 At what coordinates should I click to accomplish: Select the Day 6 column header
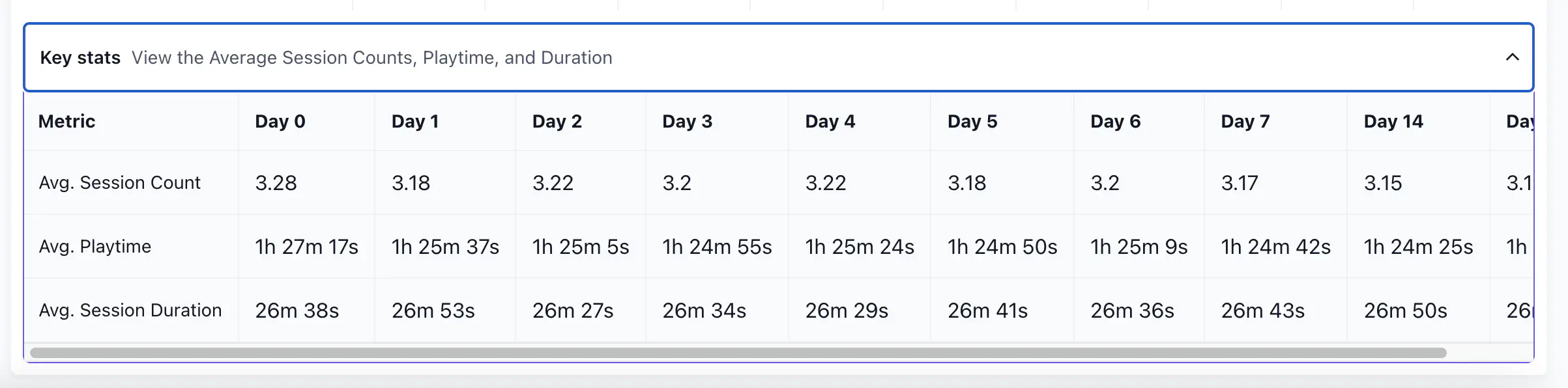coord(1116,121)
